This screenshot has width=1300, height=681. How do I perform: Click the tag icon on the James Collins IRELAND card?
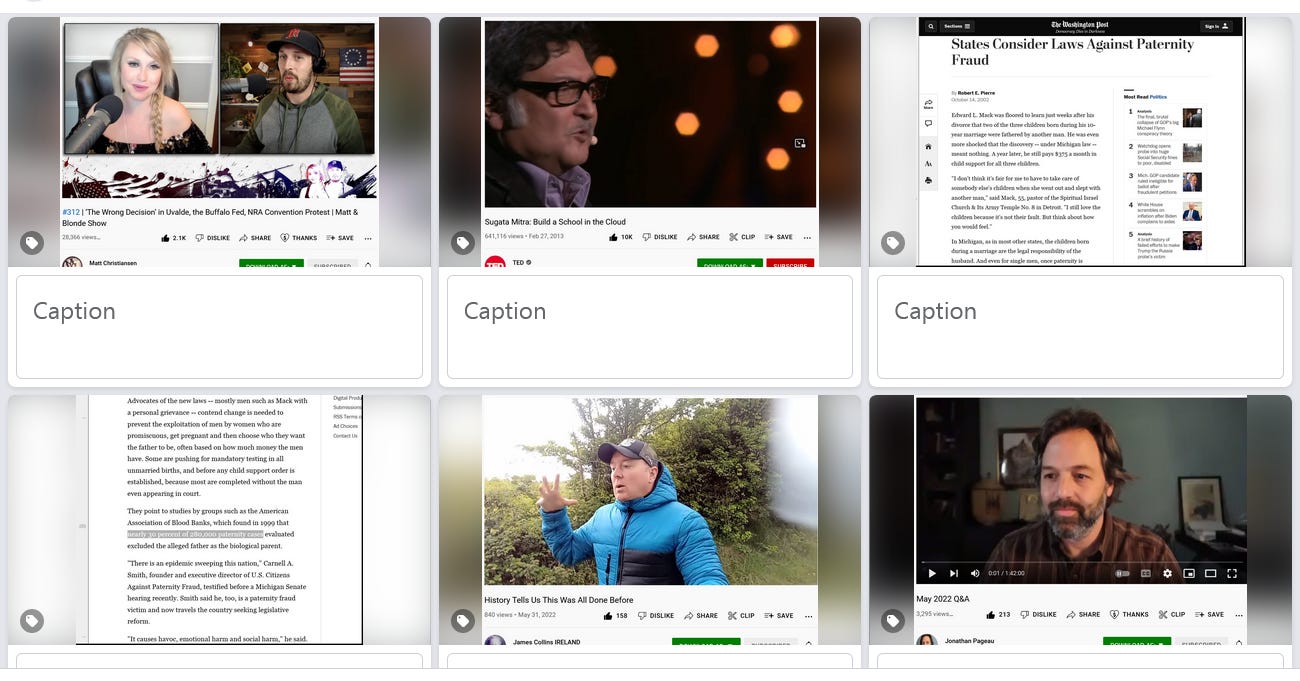462,621
